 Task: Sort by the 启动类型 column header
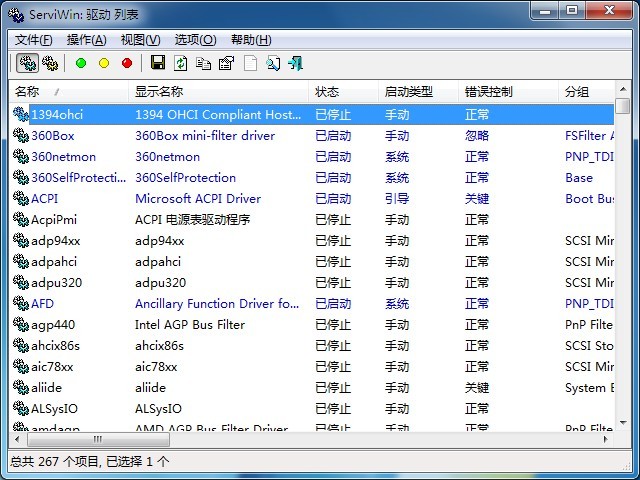tap(408, 92)
